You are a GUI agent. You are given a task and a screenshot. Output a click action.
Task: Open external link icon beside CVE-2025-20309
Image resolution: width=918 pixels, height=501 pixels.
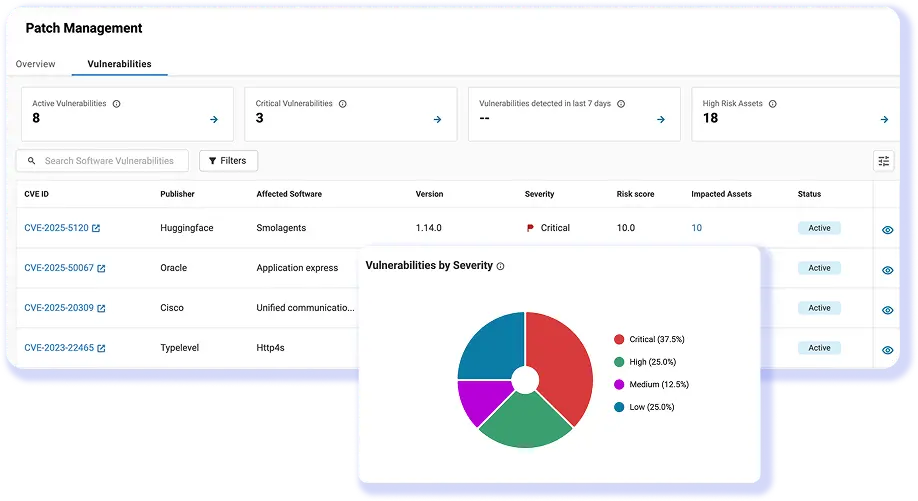click(x=101, y=308)
